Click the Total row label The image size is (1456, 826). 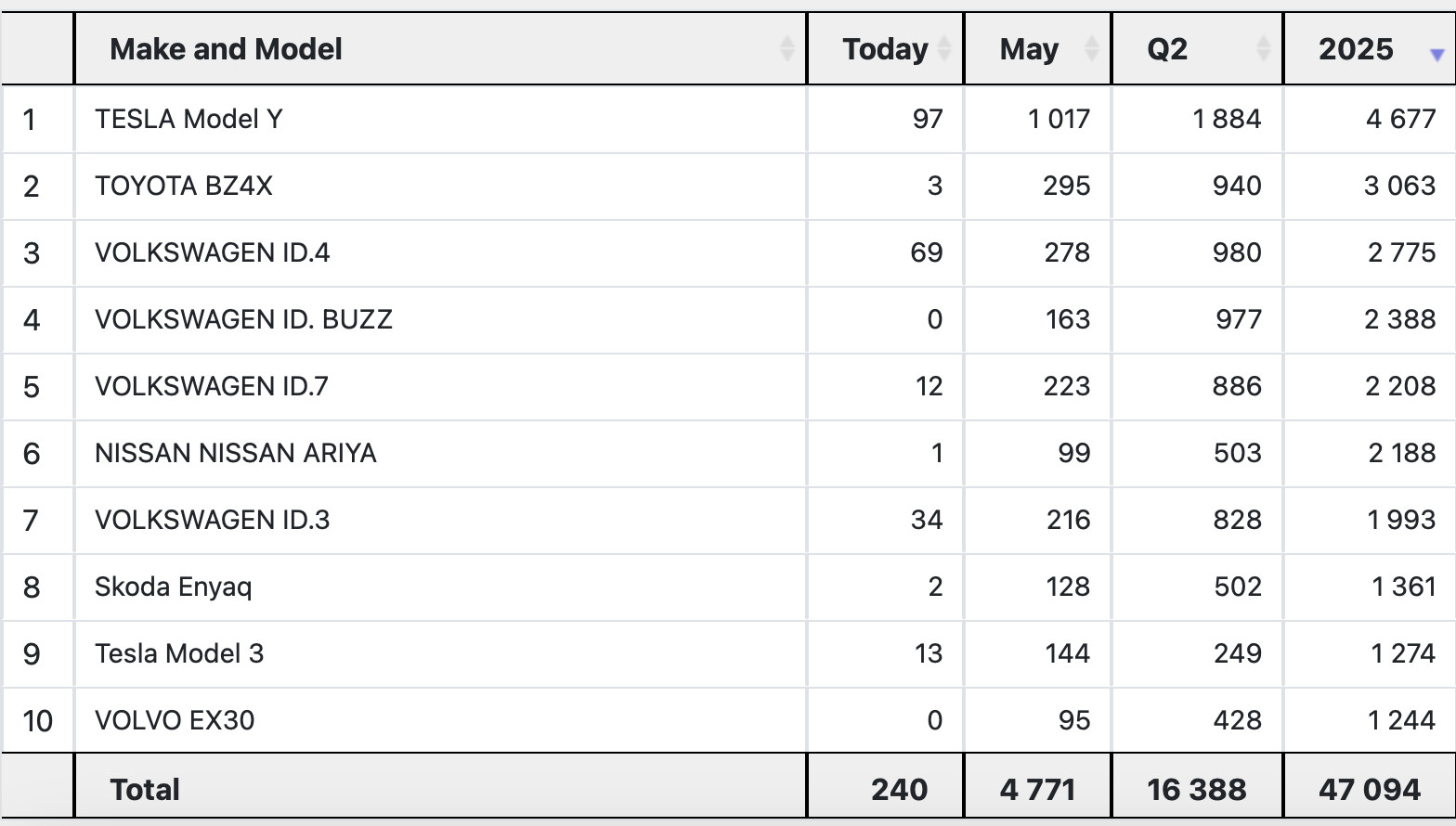click(145, 790)
